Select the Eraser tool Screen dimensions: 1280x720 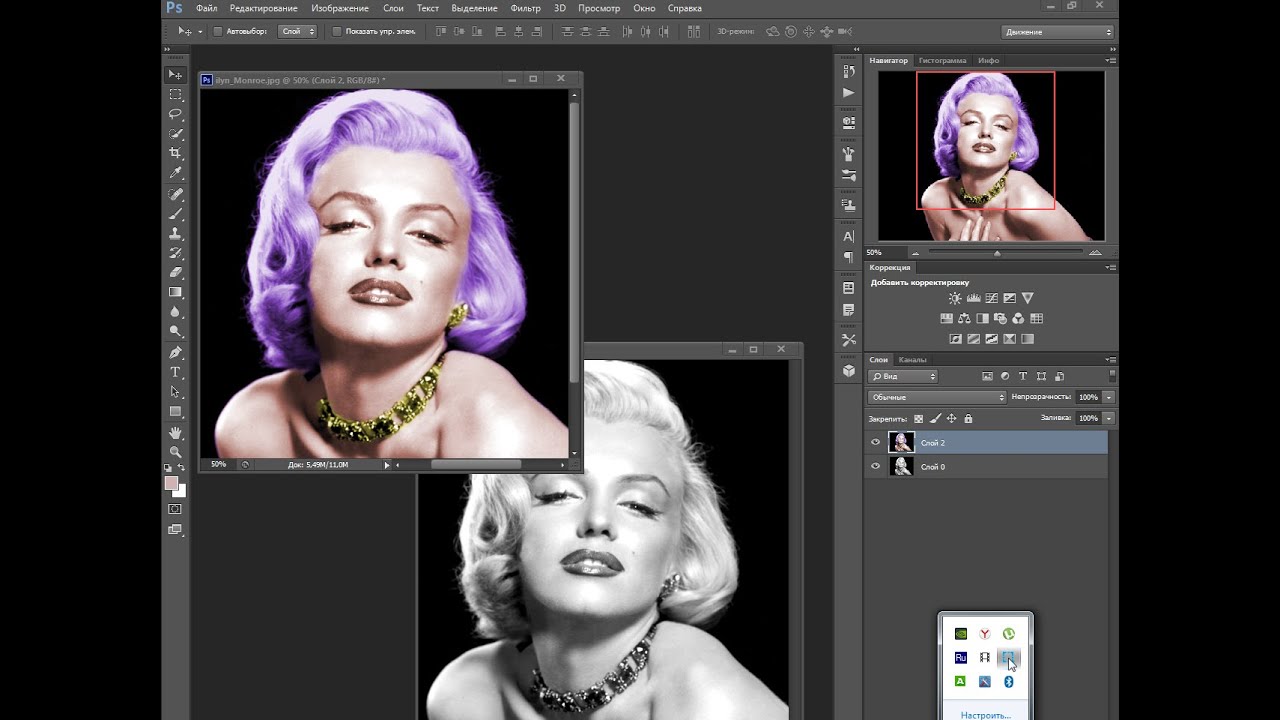[176, 272]
